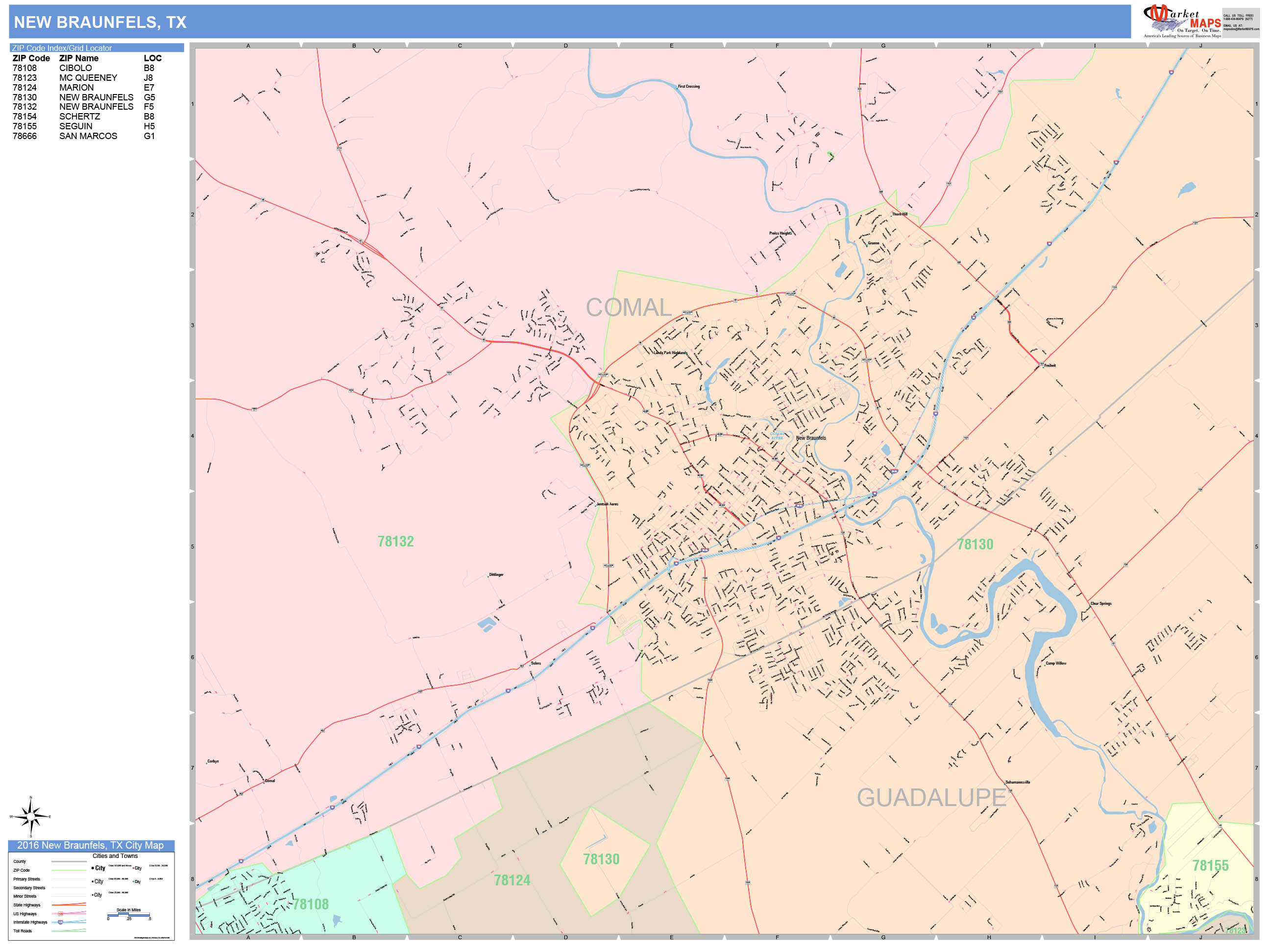Select the County boundary line symbol
1270x952 pixels.
pos(68,862)
